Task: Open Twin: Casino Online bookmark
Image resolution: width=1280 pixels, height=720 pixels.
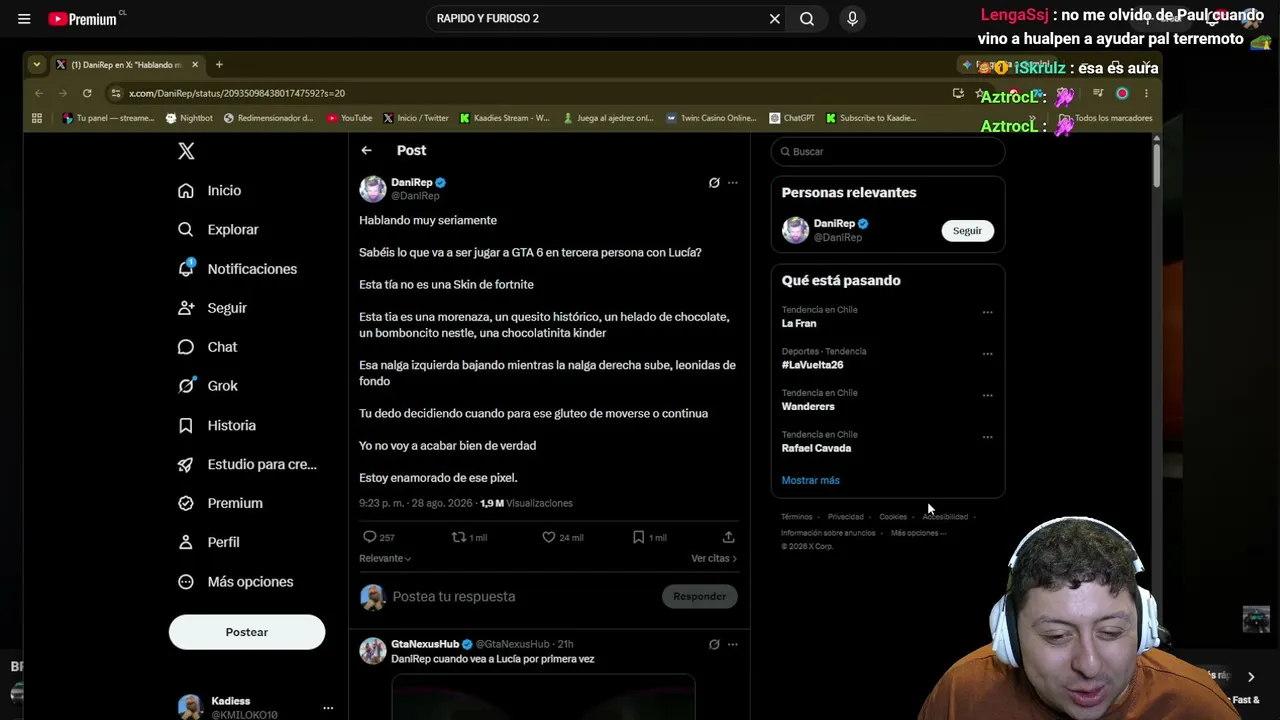Action: pyautogui.click(x=711, y=118)
